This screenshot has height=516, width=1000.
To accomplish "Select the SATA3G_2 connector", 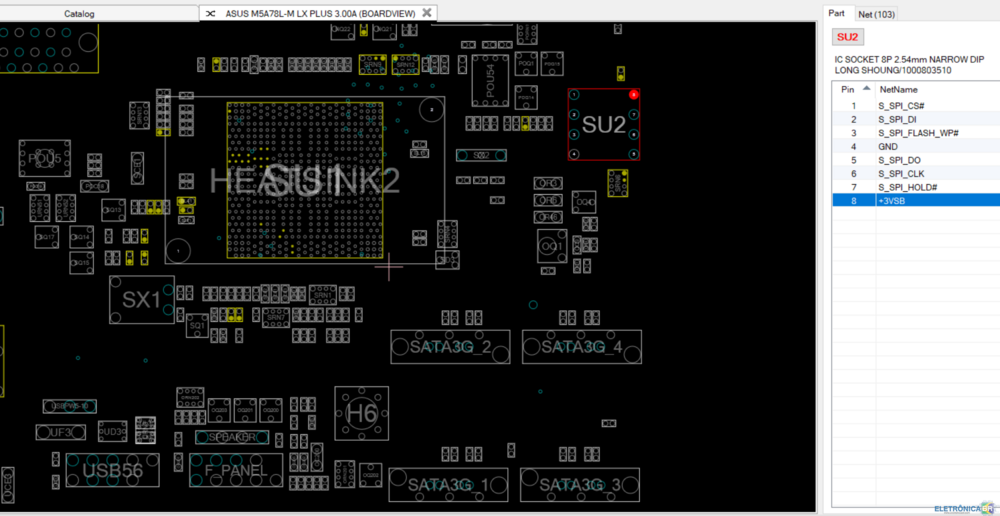I will (x=450, y=347).
